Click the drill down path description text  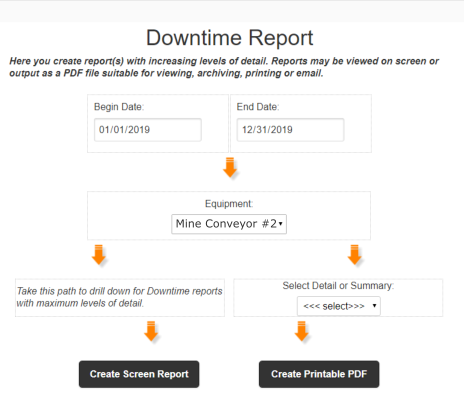[120, 297]
